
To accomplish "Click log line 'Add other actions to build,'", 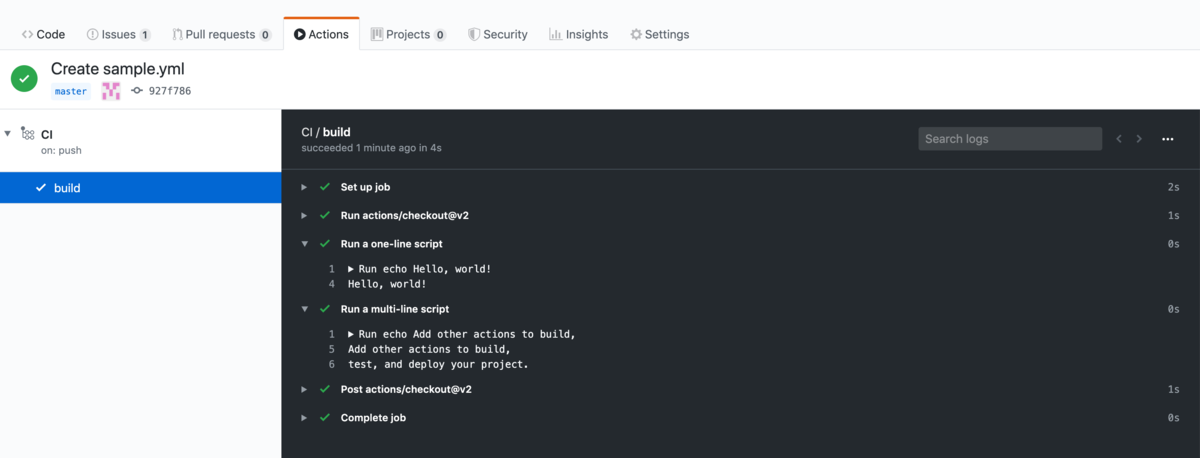I will pyautogui.click(x=429, y=349).
